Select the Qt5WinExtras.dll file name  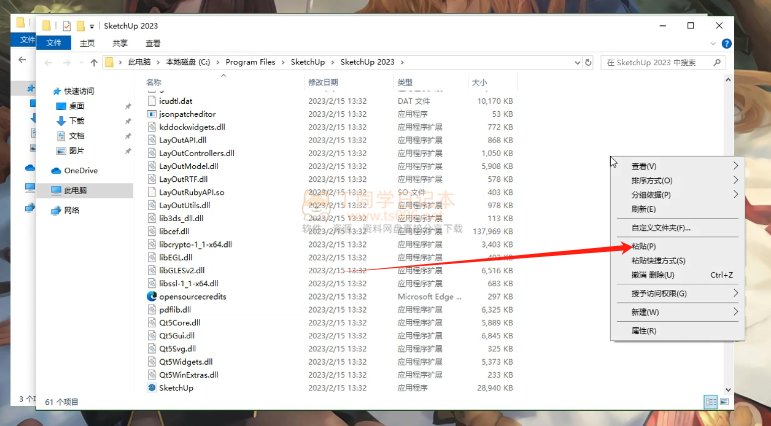(189, 375)
